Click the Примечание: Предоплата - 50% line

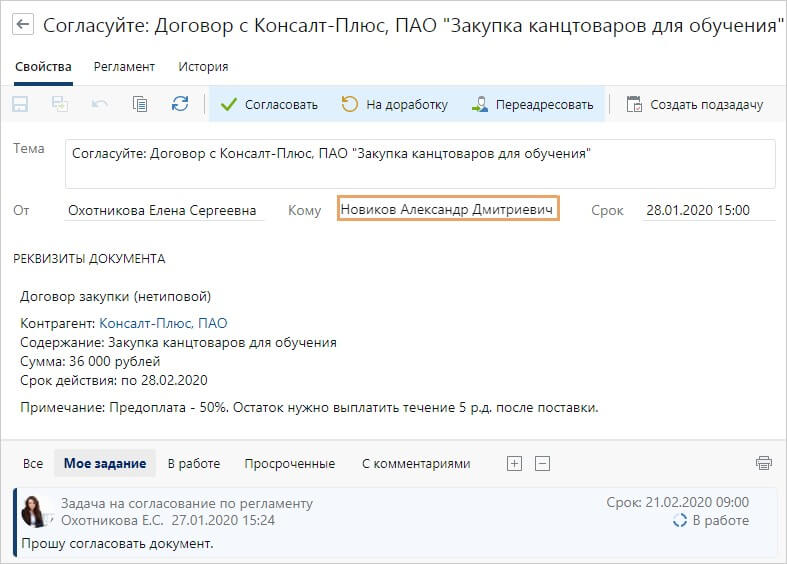309,407
